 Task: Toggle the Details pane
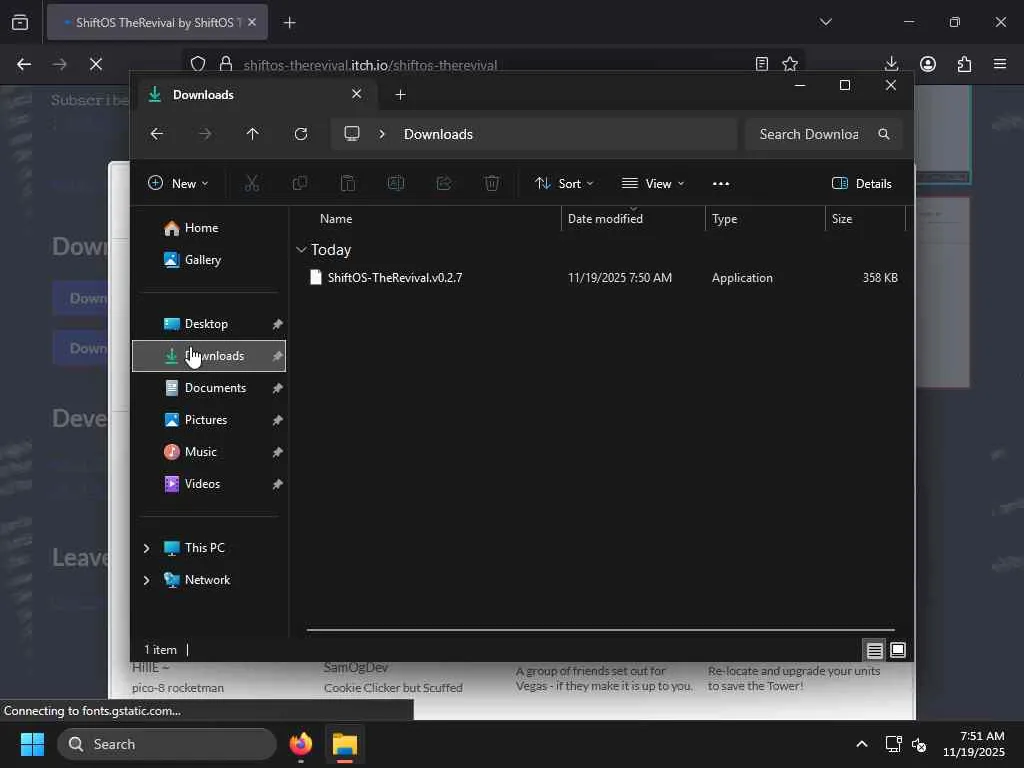(x=861, y=184)
